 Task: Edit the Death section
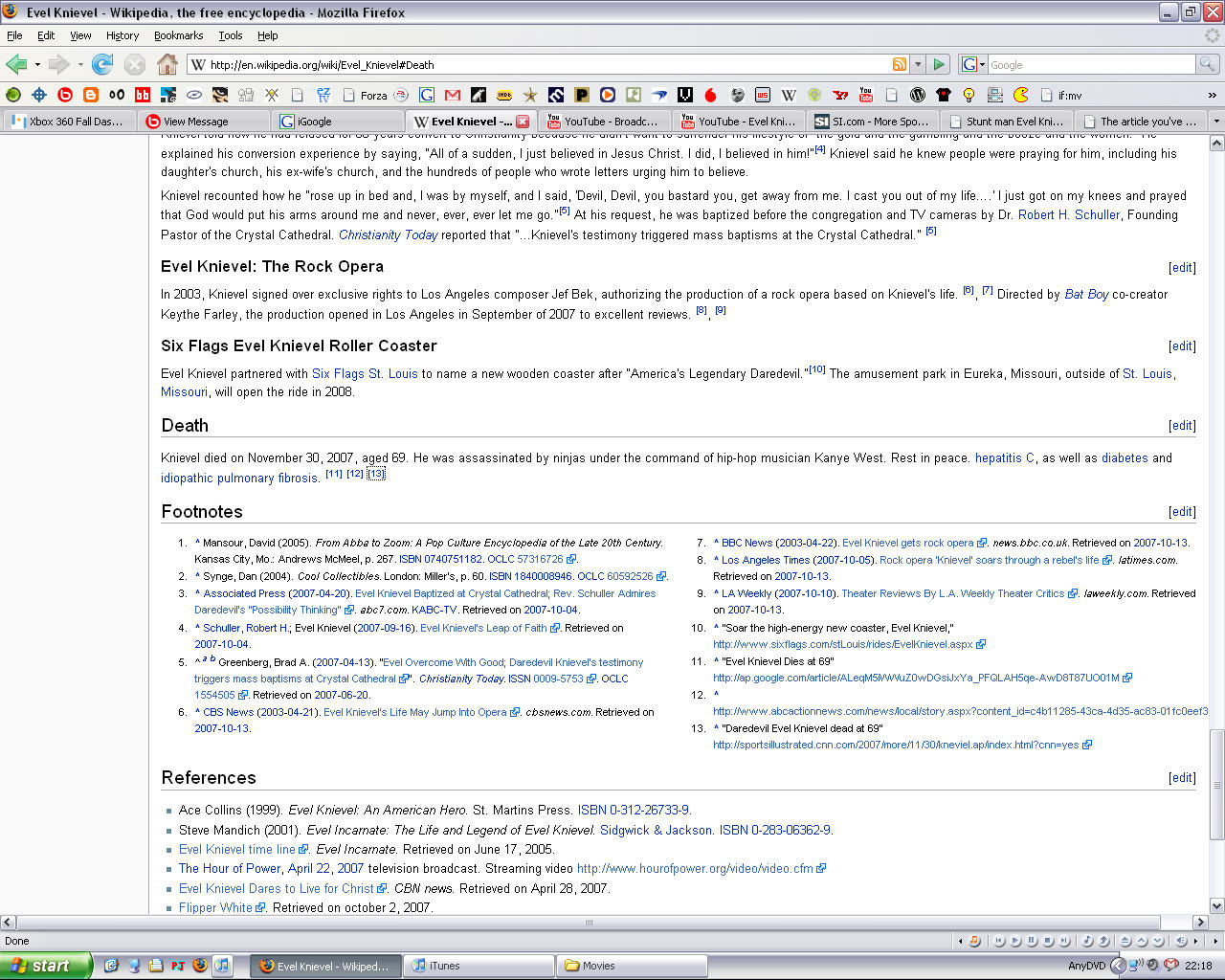pyautogui.click(x=1182, y=426)
